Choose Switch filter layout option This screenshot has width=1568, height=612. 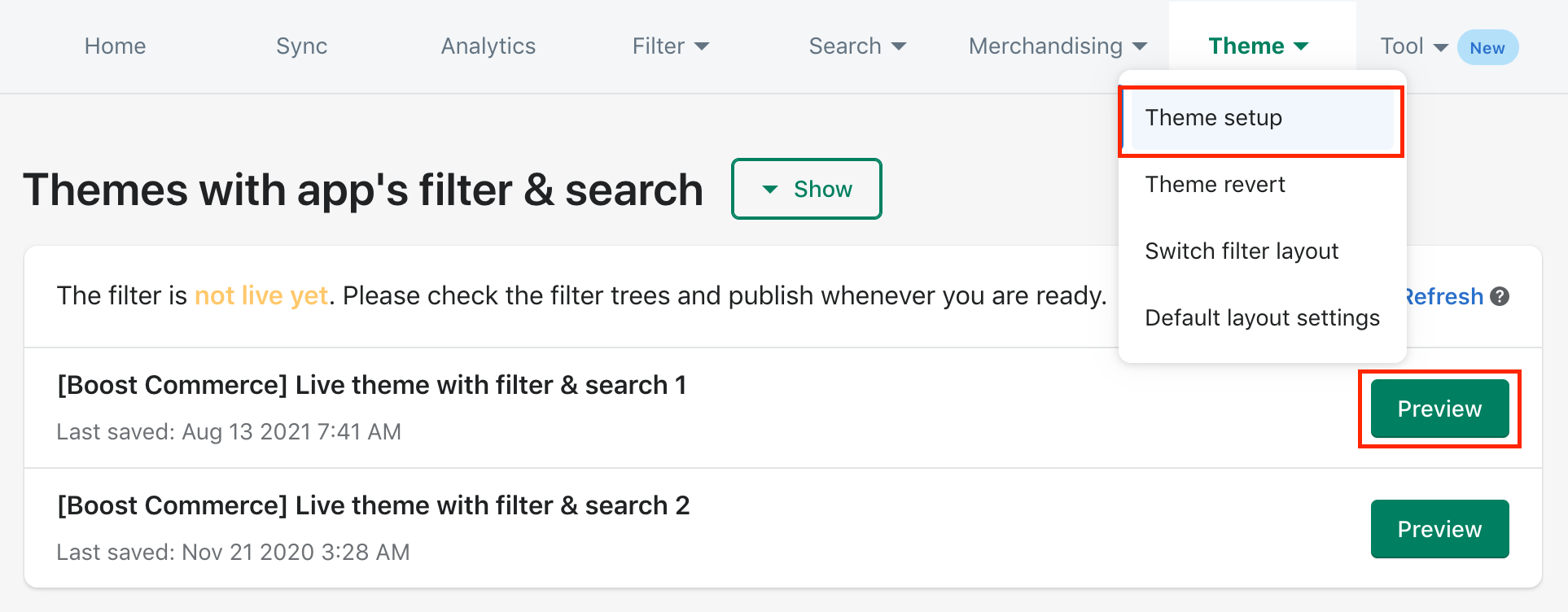click(x=1242, y=251)
